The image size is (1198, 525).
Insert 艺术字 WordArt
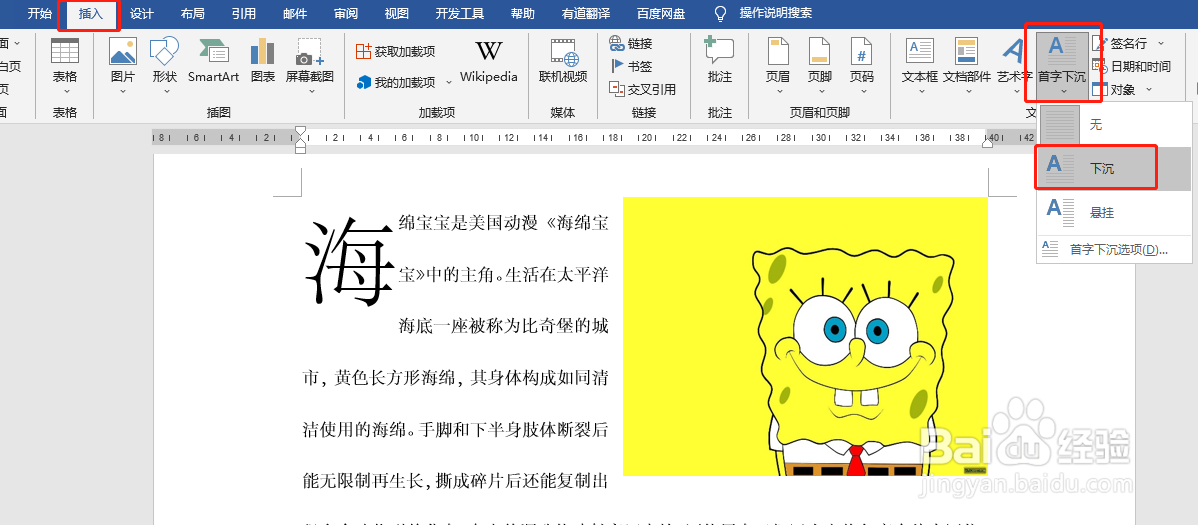point(1014,61)
